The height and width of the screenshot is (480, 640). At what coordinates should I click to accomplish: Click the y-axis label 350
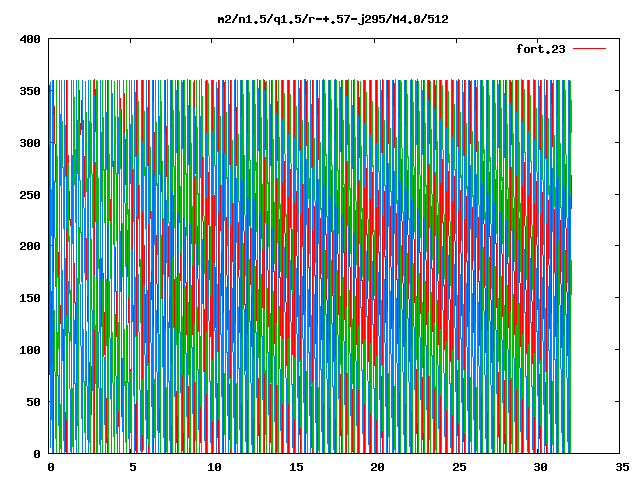[30, 91]
